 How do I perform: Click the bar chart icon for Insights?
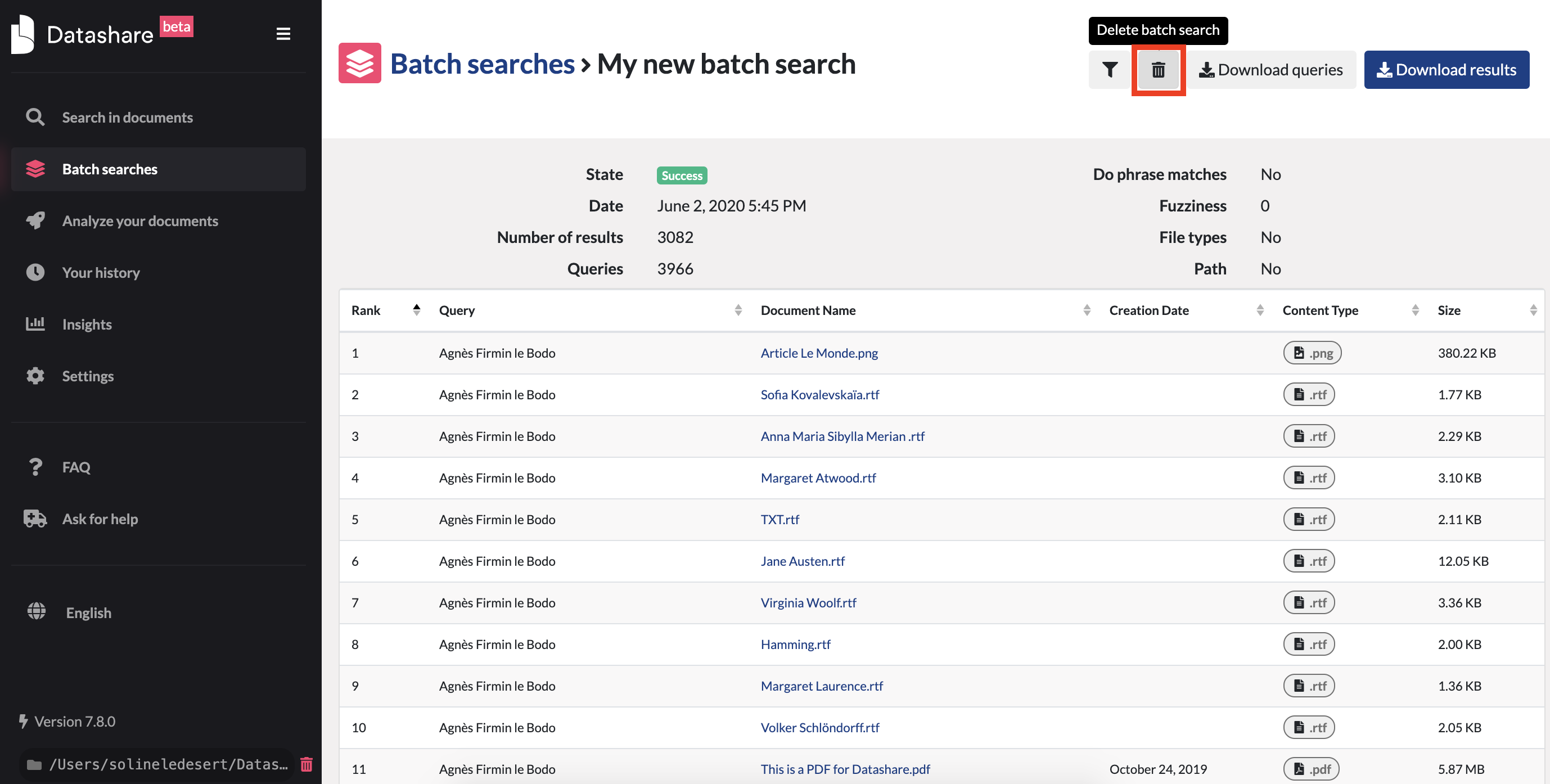(35, 324)
